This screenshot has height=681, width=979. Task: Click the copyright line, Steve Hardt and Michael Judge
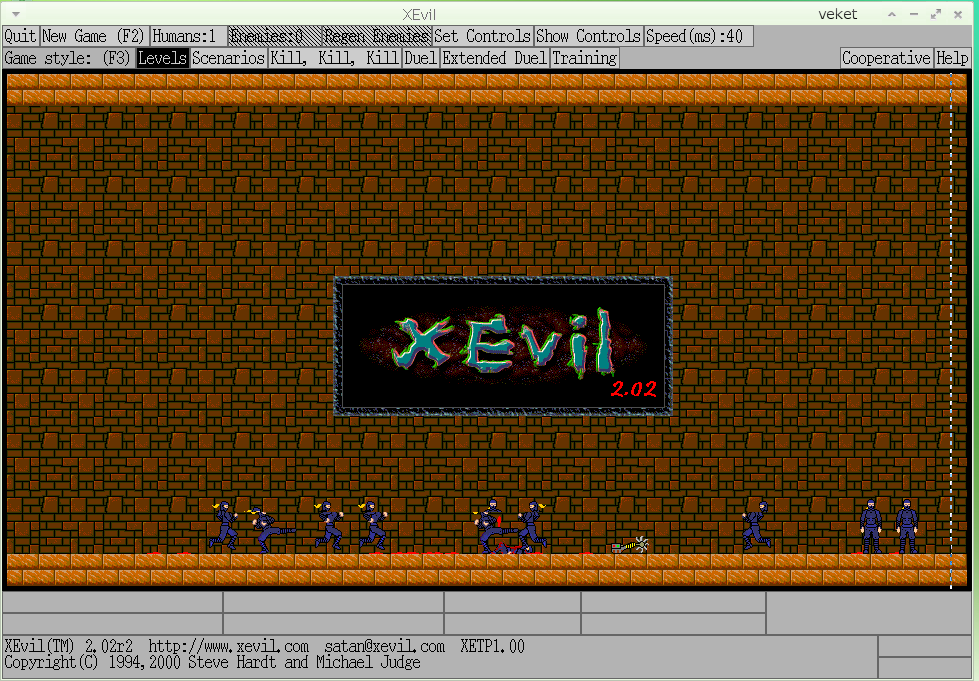click(212, 662)
